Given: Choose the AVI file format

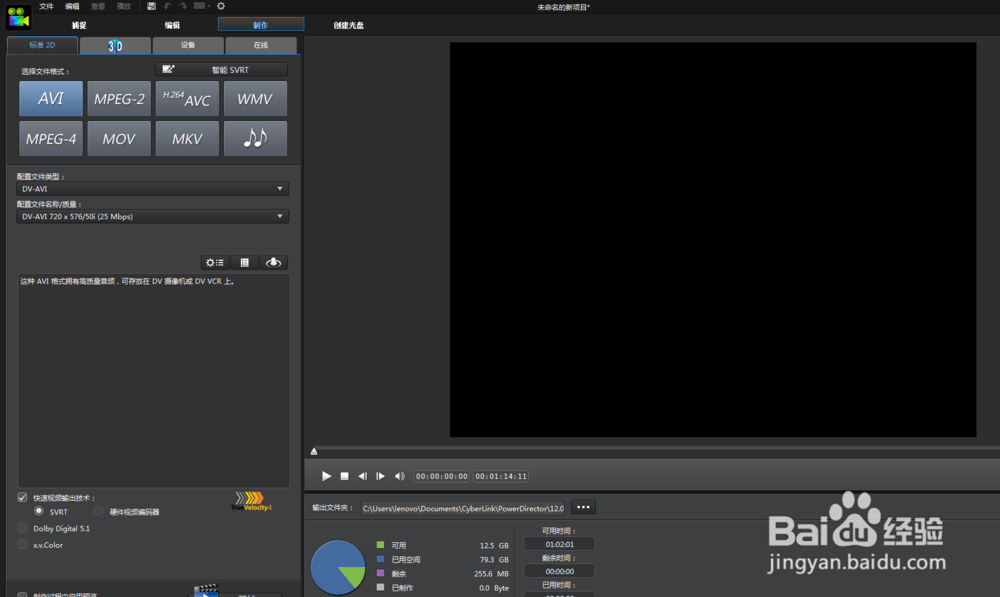Looking at the screenshot, I should [x=51, y=99].
